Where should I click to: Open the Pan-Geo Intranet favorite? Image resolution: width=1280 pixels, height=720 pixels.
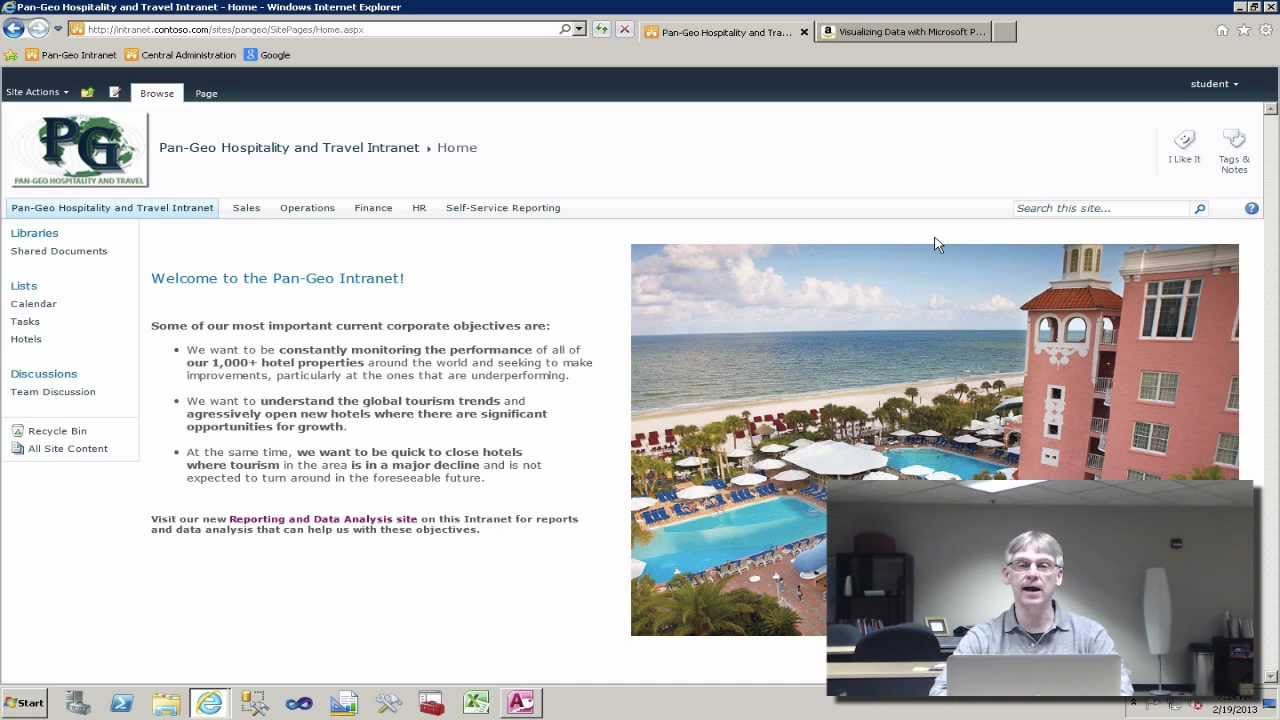tap(70, 55)
